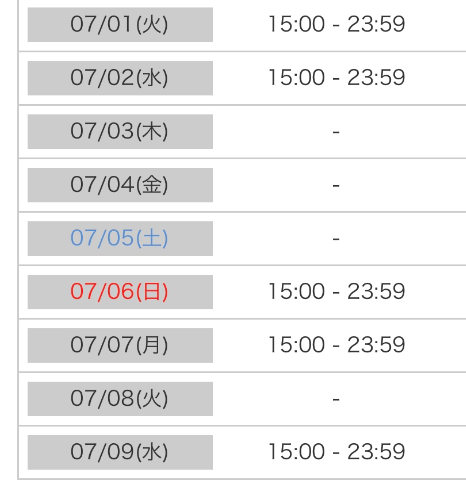This screenshot has width=466, height=480.
Task: Click the 15:00 - 23:59 time for 07/07
Action: pos(337,345)
